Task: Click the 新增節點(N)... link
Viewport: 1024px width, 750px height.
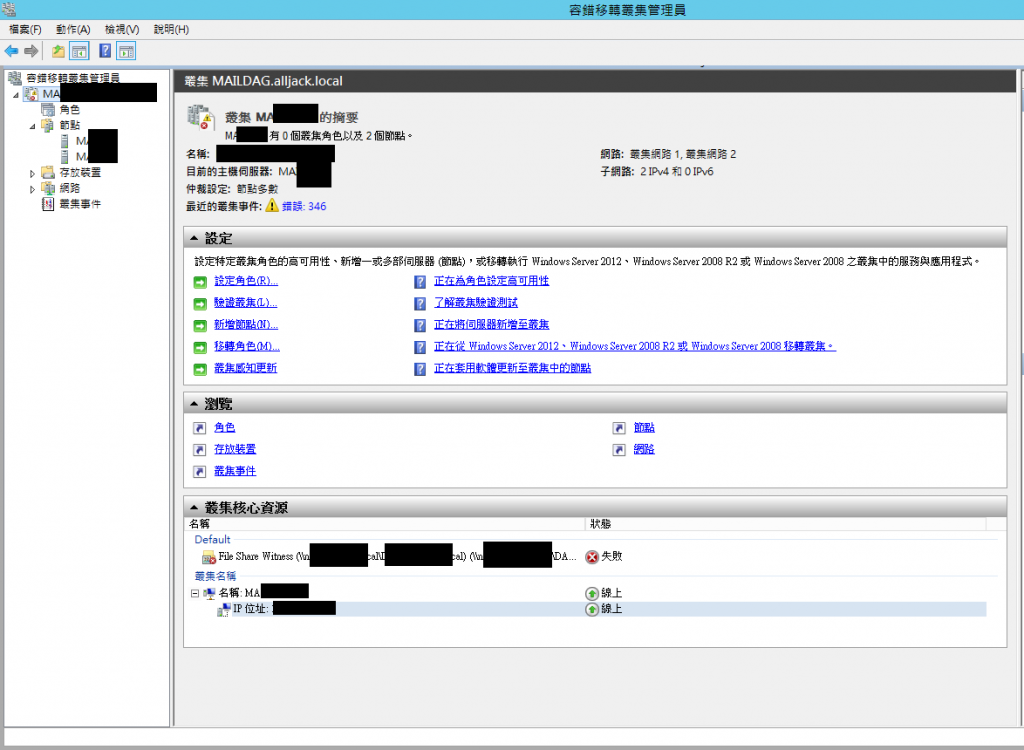Action: click(246, 324)
